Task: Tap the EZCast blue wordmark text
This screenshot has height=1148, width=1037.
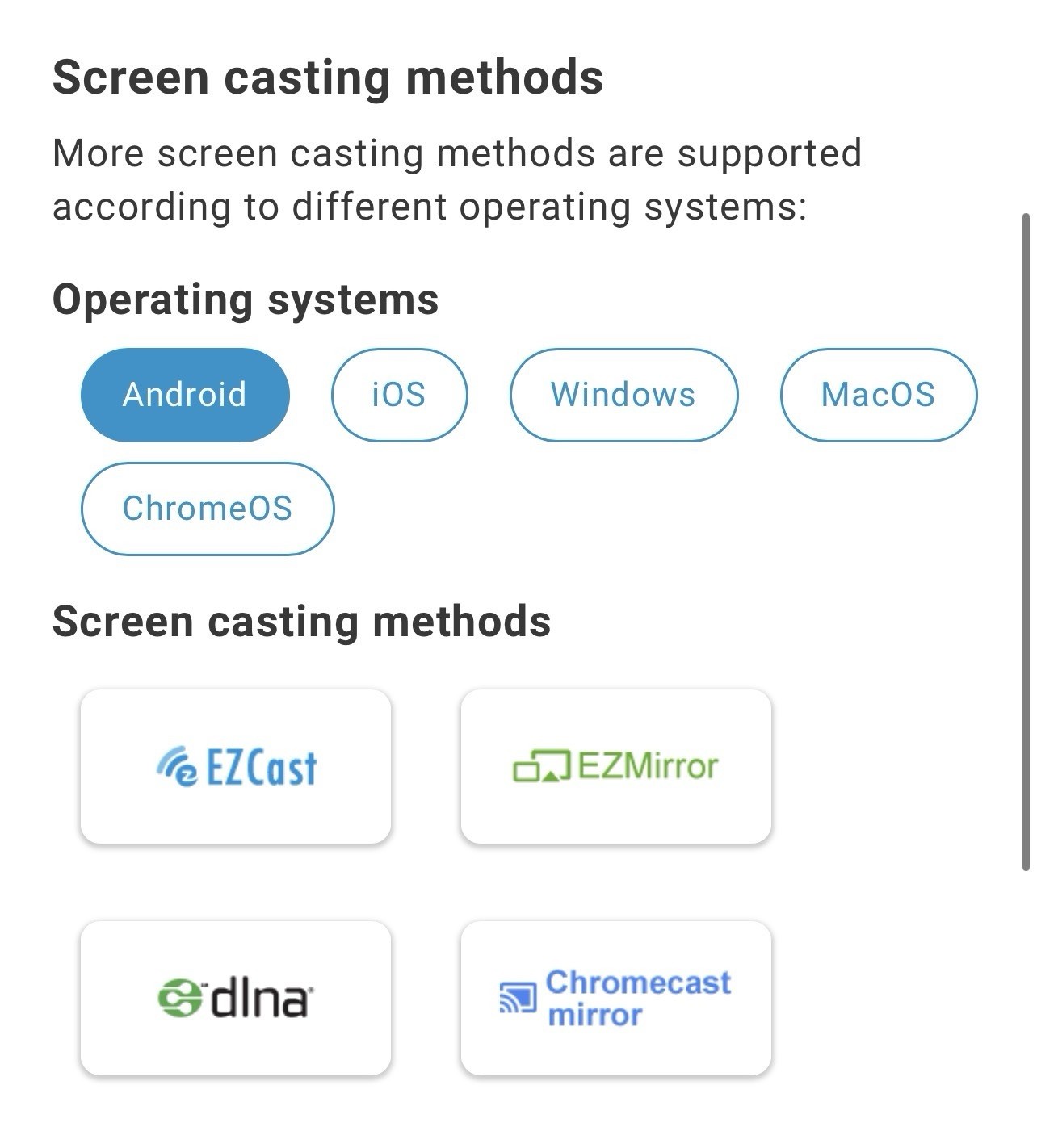Action: point(262,767)
